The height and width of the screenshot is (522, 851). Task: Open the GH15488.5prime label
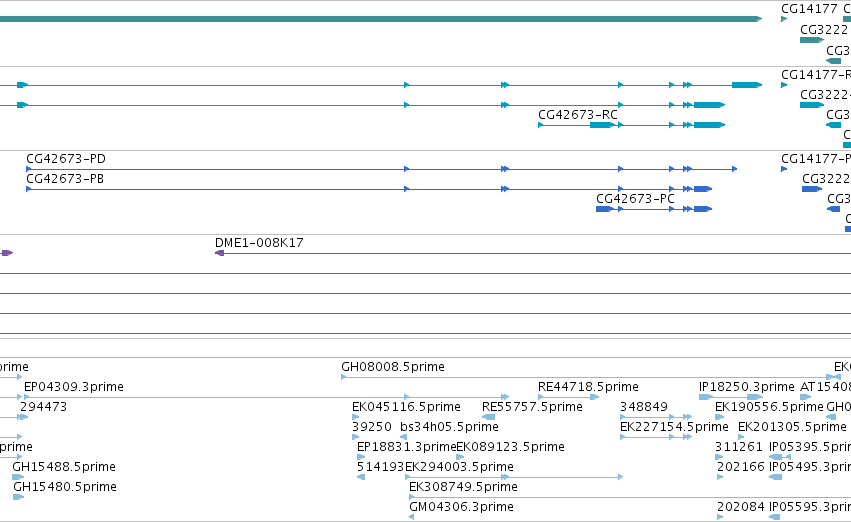pos(63,467)
